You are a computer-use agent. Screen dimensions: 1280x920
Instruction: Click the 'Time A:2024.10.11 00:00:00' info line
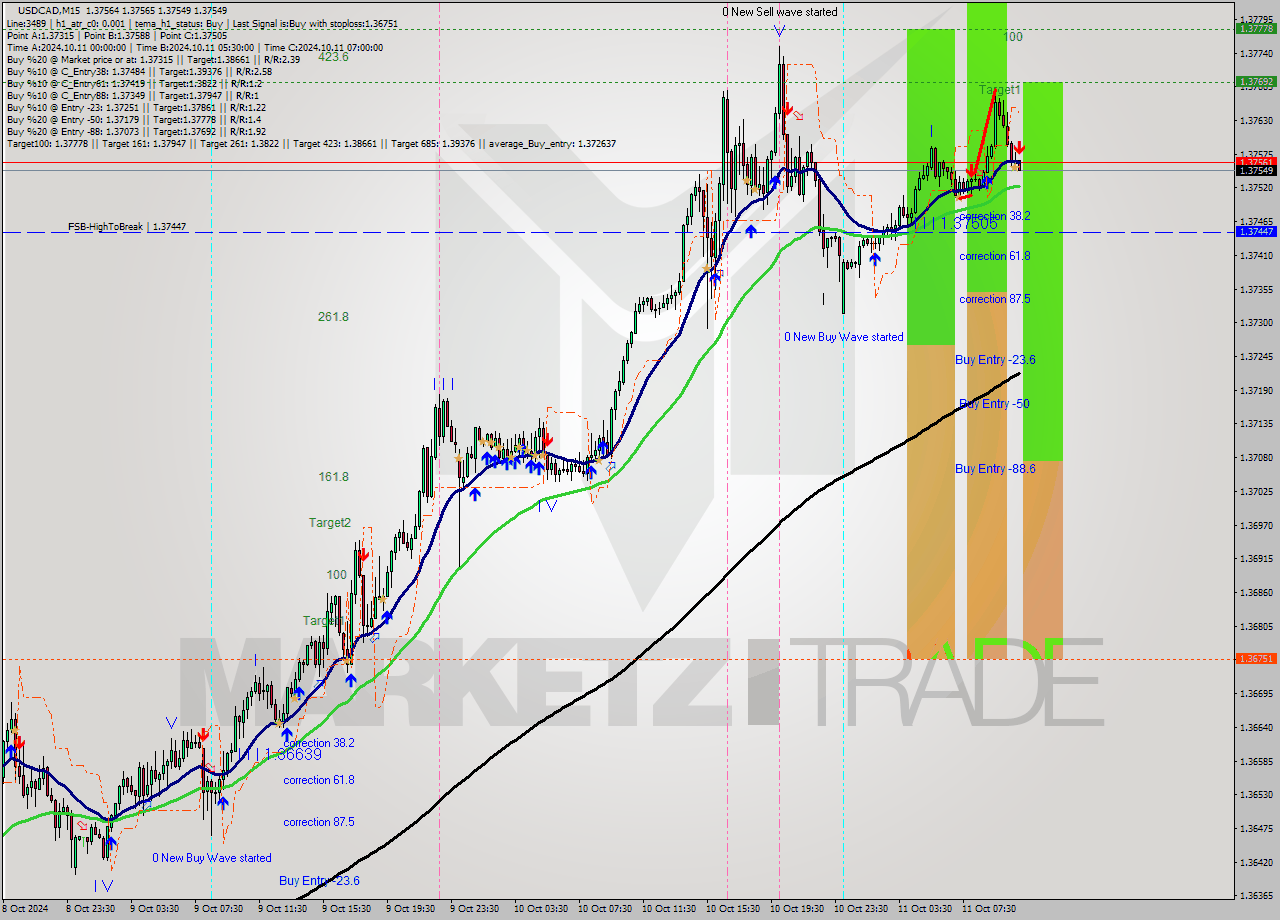[194, 47]
